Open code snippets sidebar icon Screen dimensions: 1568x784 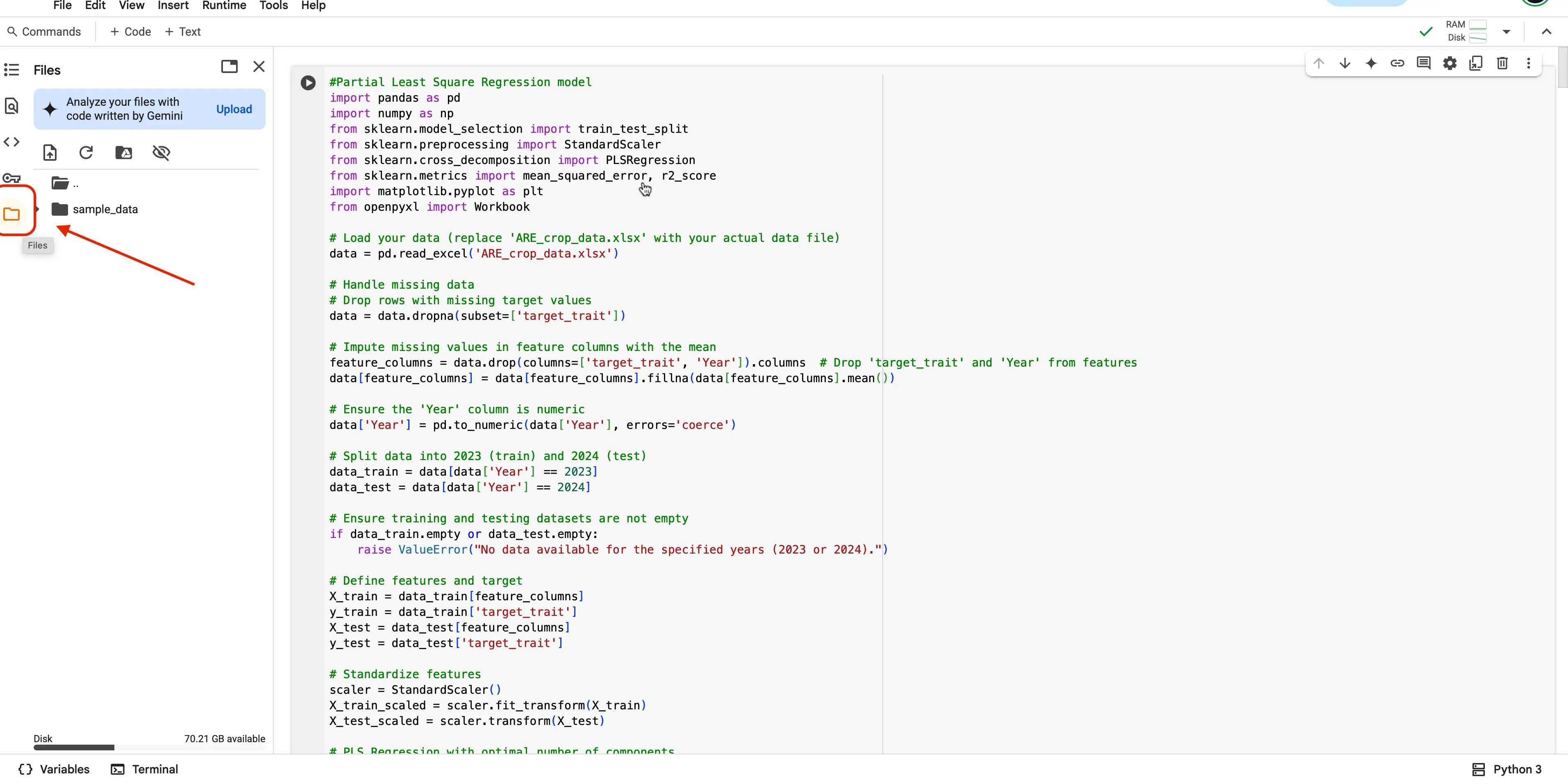11,142
